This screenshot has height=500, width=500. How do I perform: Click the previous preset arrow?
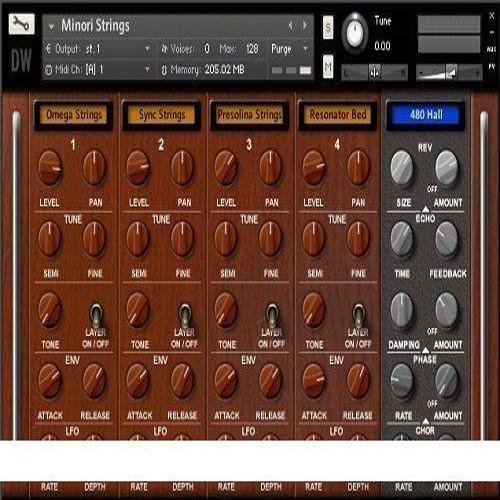291,25
